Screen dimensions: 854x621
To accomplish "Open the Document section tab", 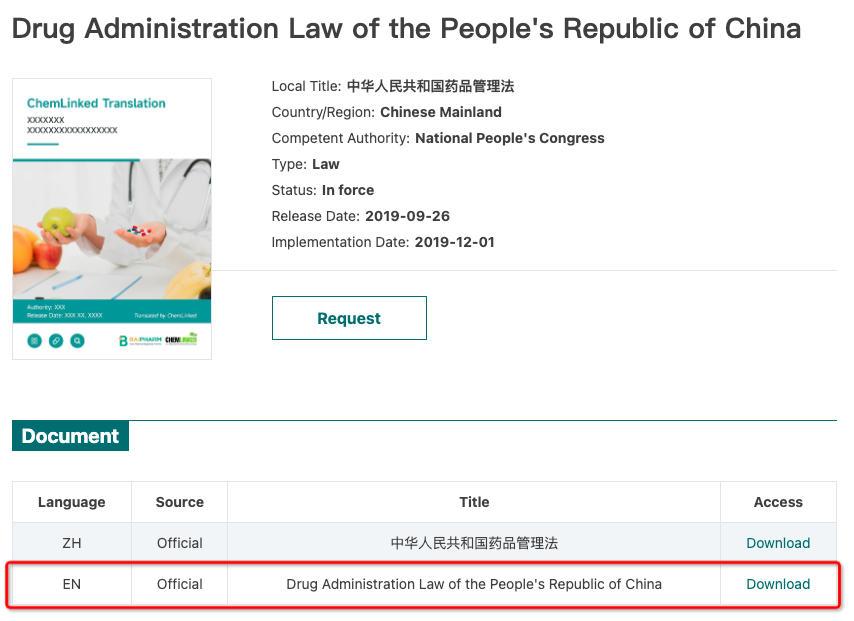I will point(70,436).
